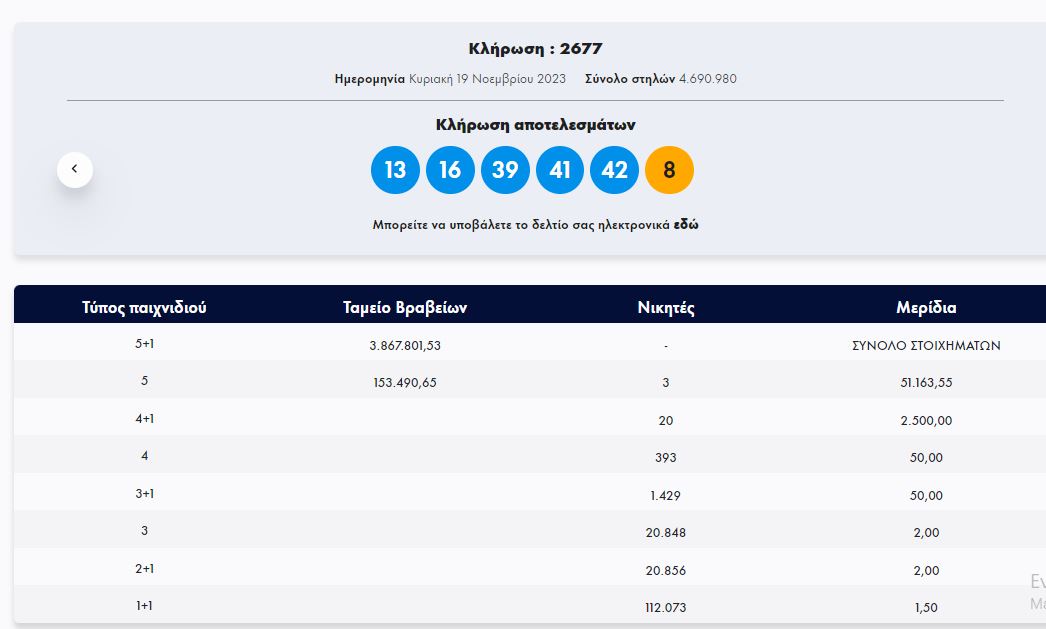Click the blue ball number 39
The width and height of the screenshot is (1046, 629).
pyautogui.click(x=505, y=170)
